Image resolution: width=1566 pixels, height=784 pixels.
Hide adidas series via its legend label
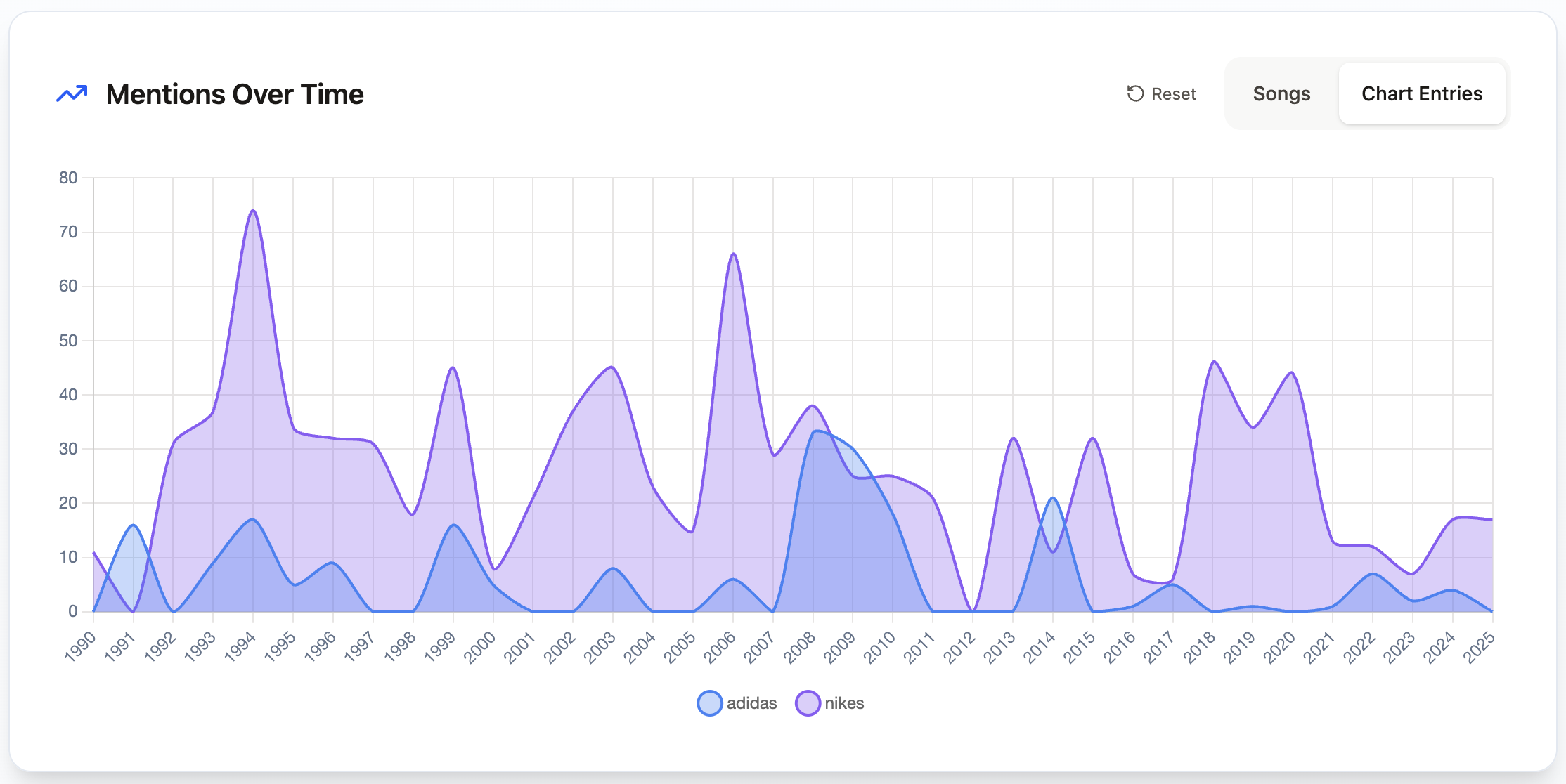coord(751,703)
